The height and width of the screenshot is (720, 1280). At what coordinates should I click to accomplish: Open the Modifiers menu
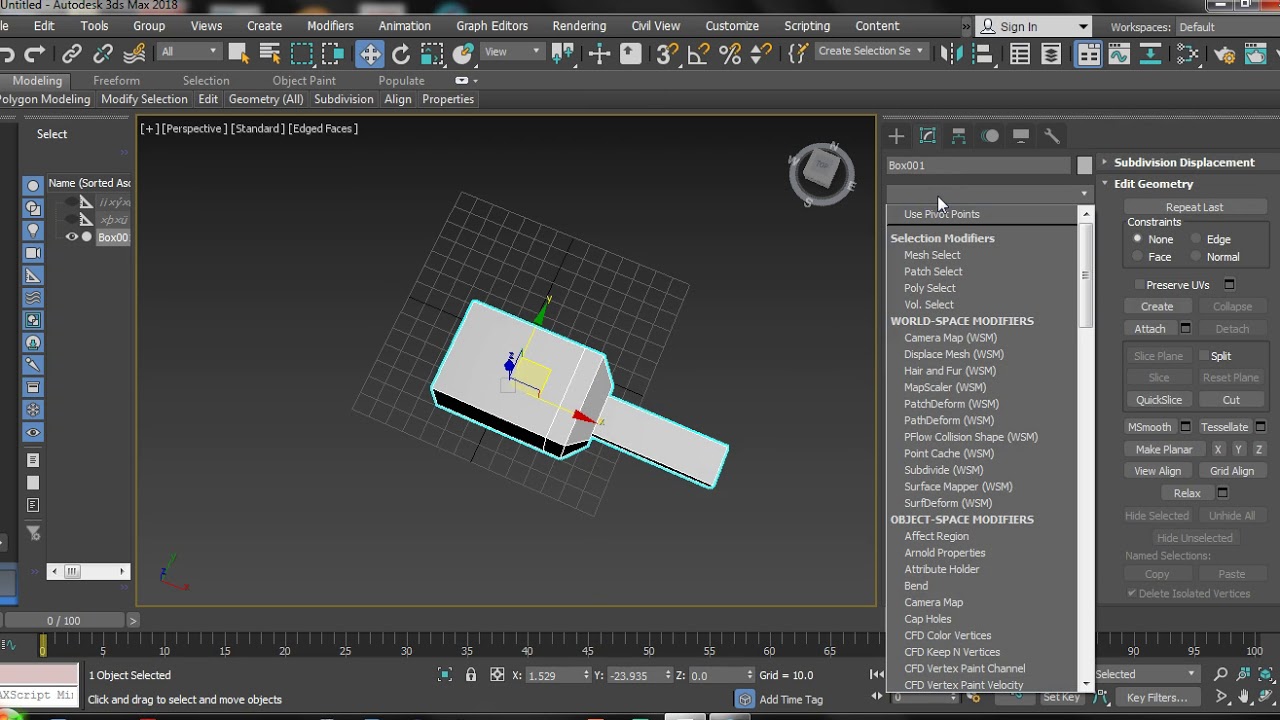click(x=330, y=26)
